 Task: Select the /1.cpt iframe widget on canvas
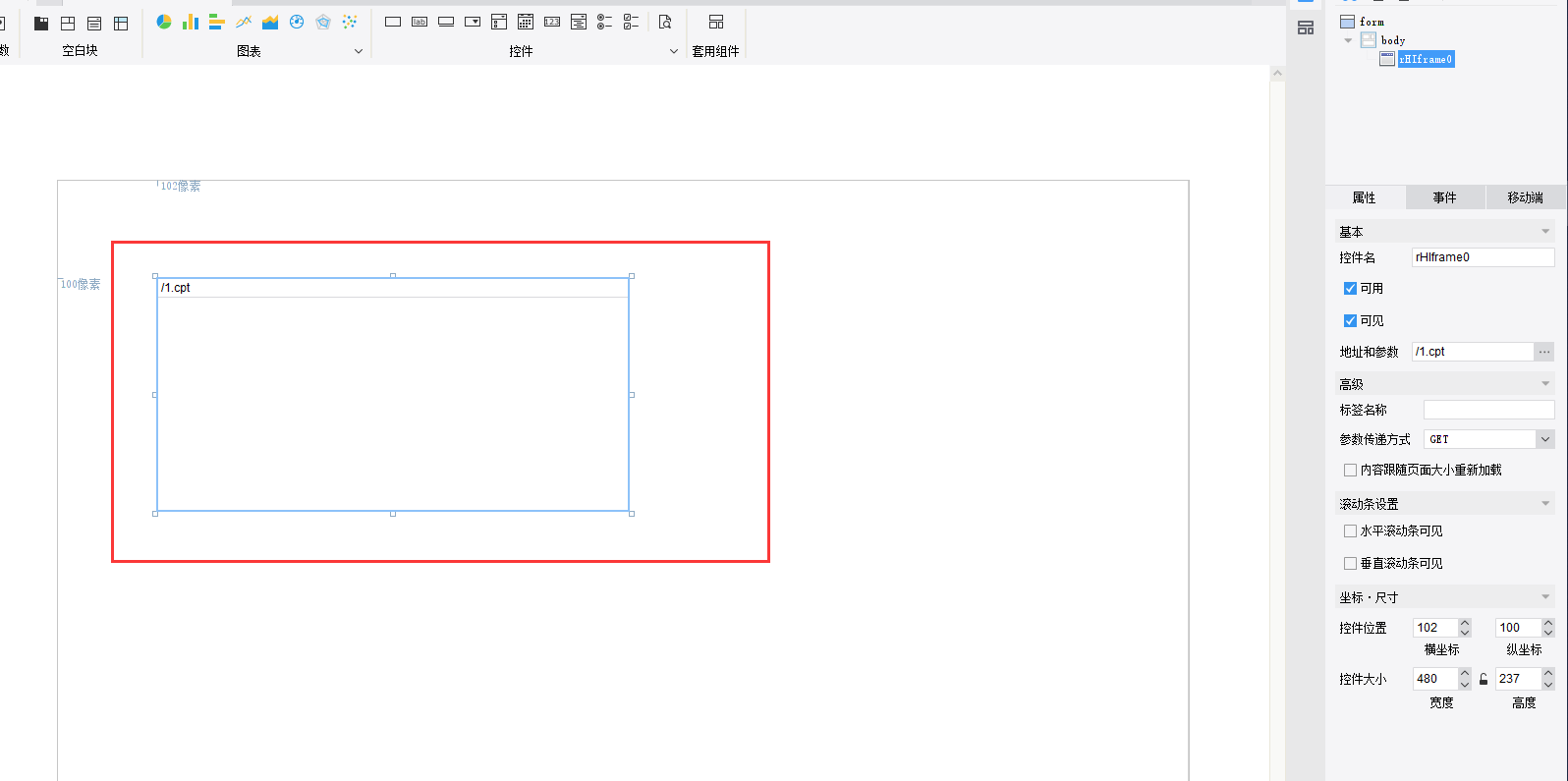click(x=393, y=395)
